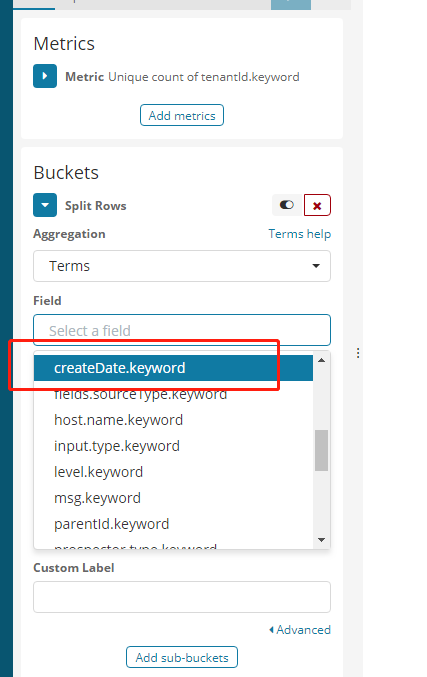The image size is (427, 677).
Task: Click the Add sub-buckets button
Action: pos(182,657)
